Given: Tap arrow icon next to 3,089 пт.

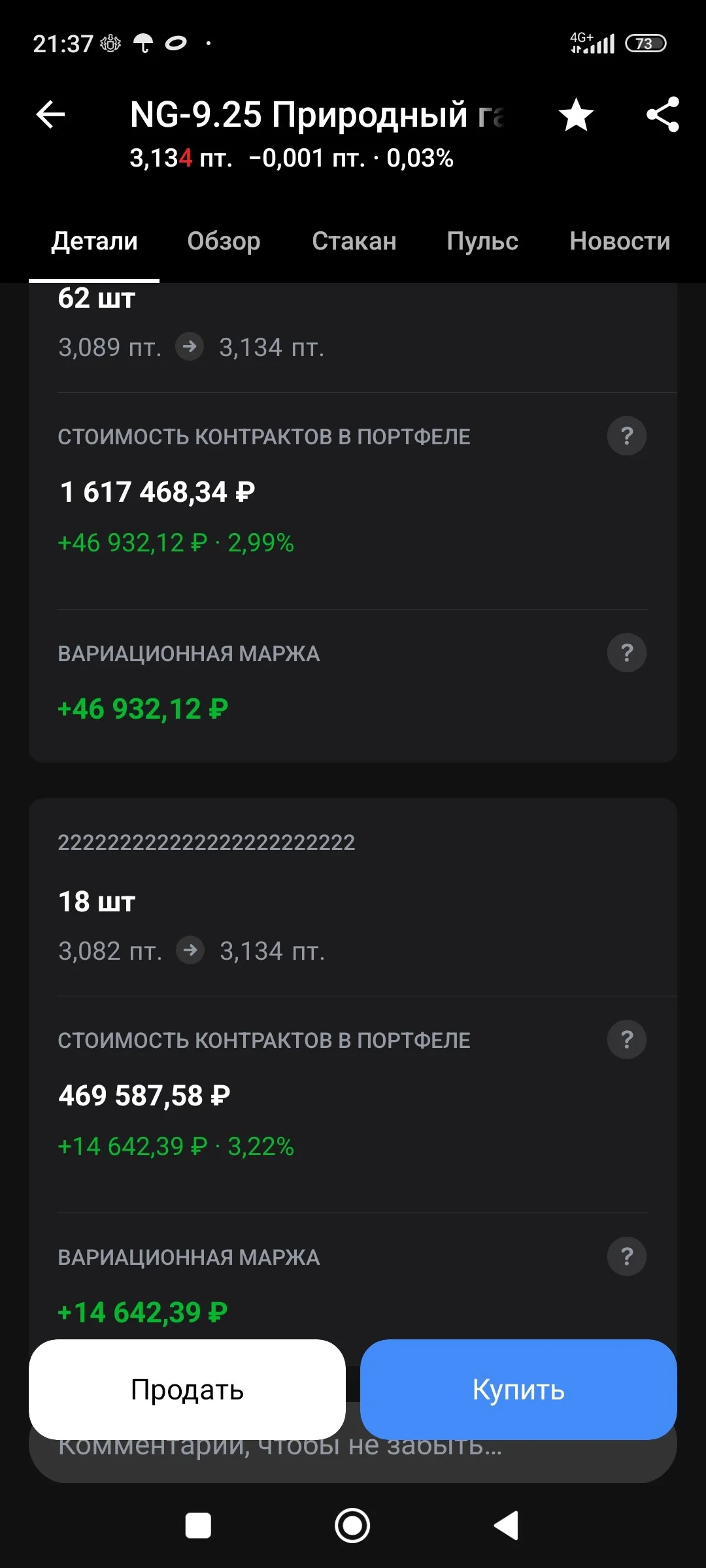Looking at the screenshot, I should 190,347.
